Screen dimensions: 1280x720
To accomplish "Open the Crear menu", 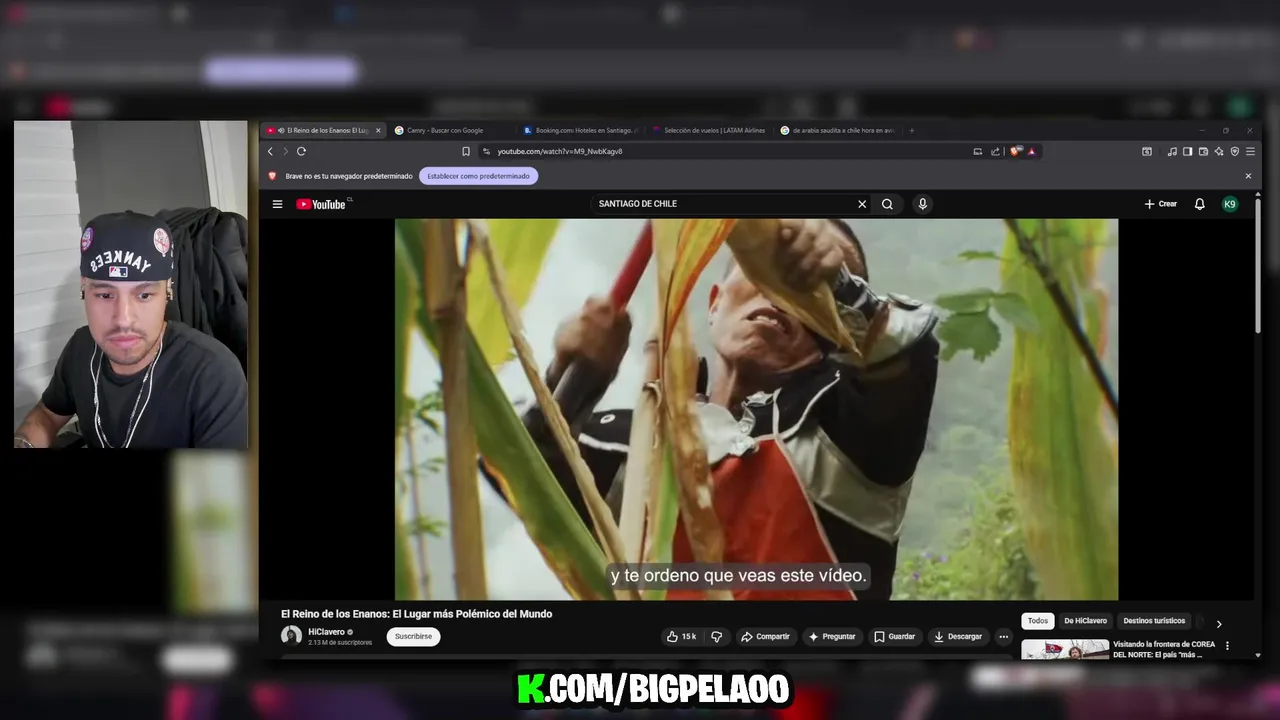I will 1161,204.
